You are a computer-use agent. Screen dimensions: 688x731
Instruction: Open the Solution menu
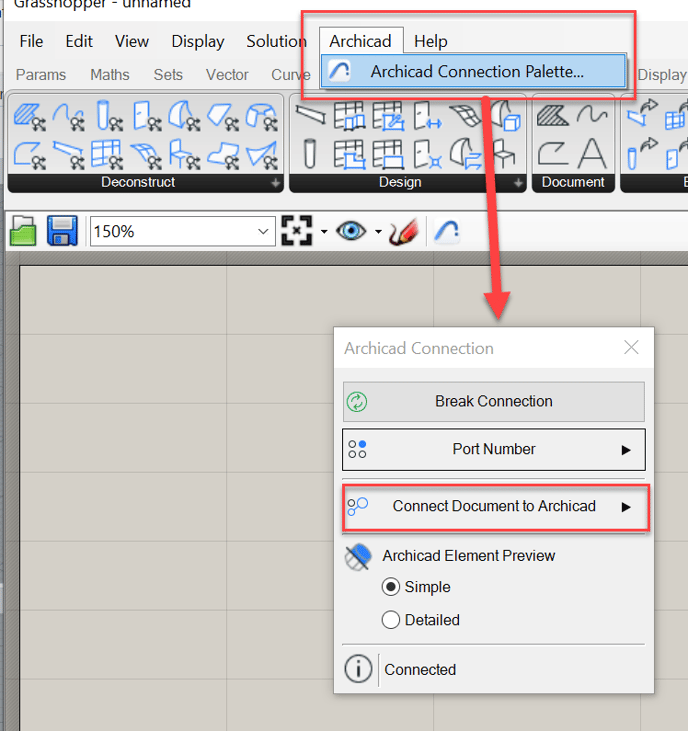point(276,41)
